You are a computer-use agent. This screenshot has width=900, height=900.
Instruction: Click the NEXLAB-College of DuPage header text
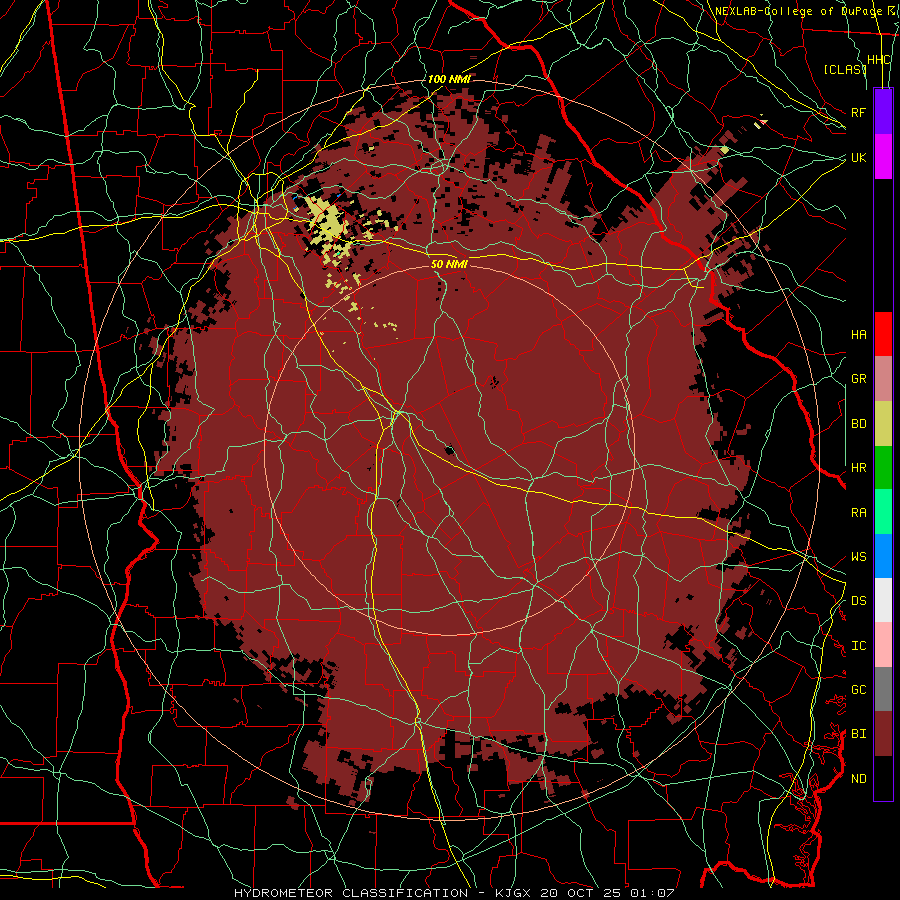point(800,11)
